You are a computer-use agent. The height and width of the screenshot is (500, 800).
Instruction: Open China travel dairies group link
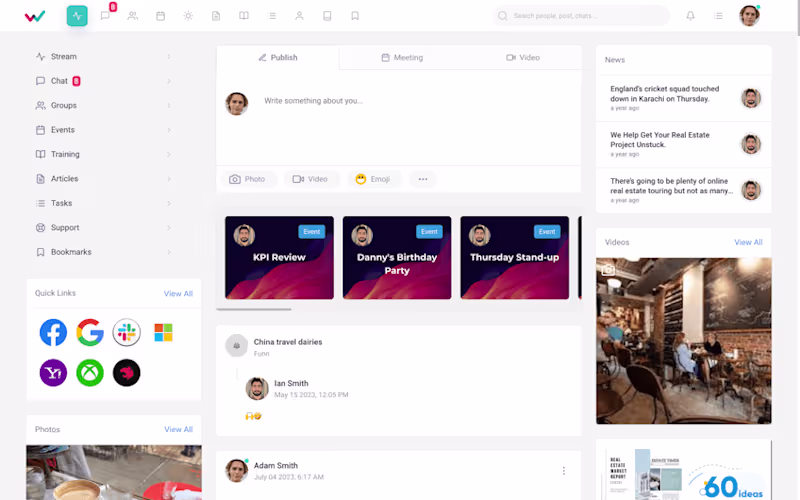pyautogui.click(x=288, y=342)
